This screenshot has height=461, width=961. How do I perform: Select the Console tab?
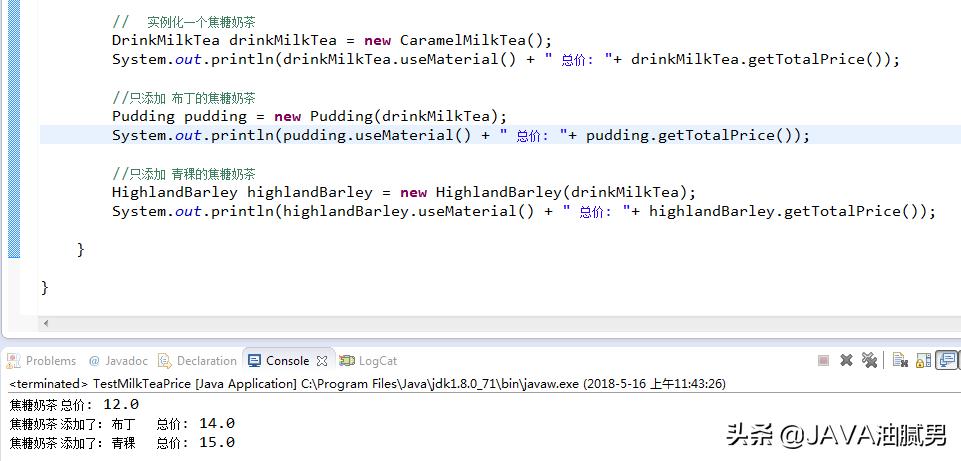coord(287,360)
